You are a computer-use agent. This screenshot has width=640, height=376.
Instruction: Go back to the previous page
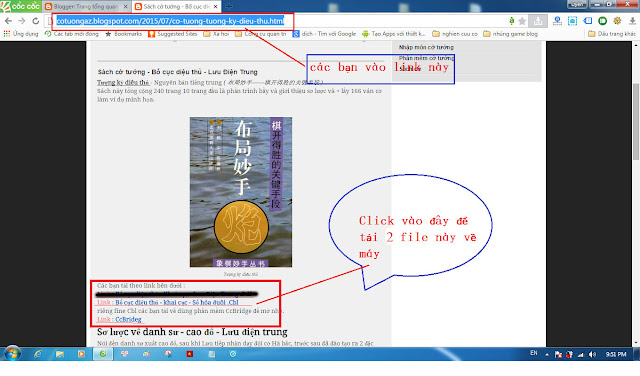click(x=8, y=21)
